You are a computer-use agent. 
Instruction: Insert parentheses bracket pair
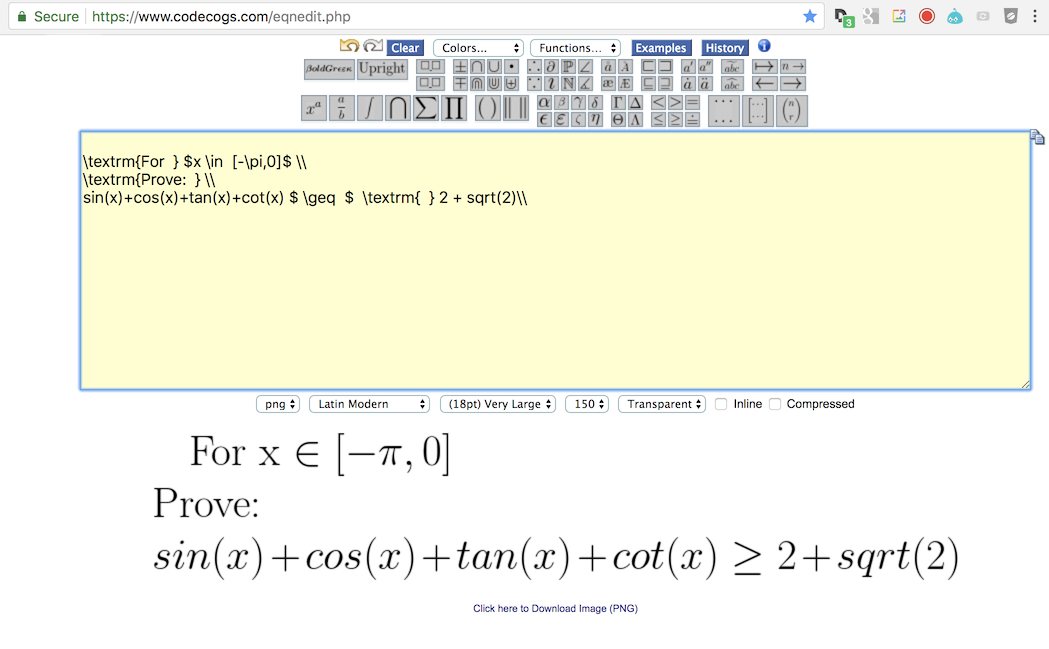pyautogui.click(x=487, y=108)
